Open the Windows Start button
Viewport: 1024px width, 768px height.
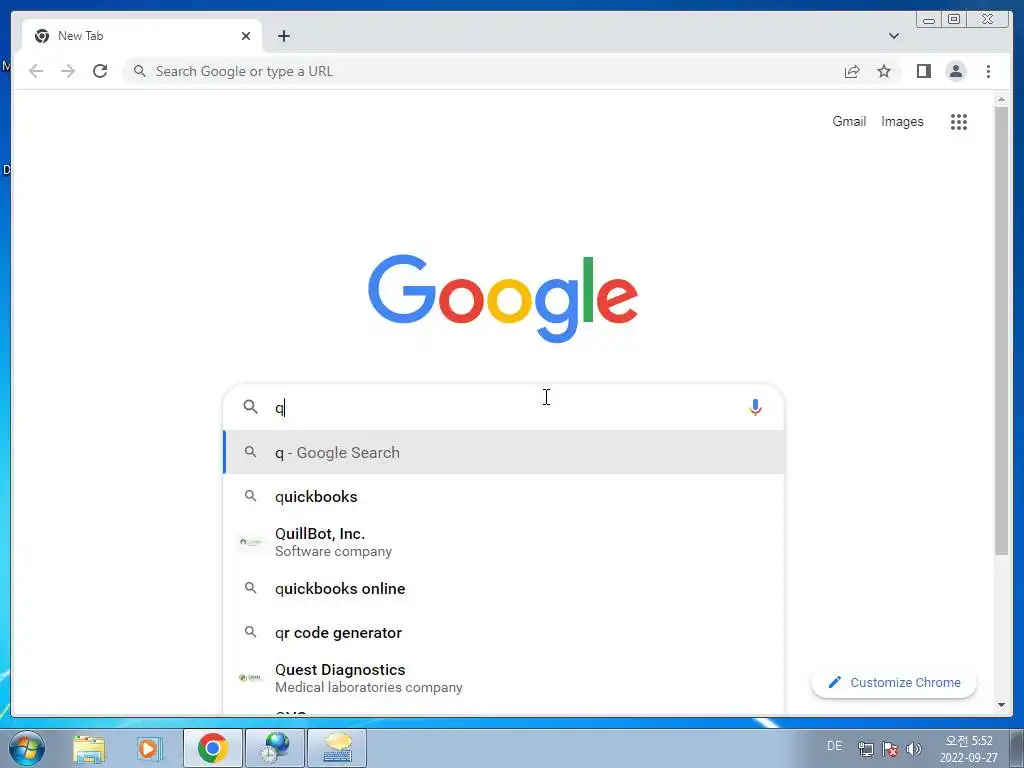click(x=27, y=748)
